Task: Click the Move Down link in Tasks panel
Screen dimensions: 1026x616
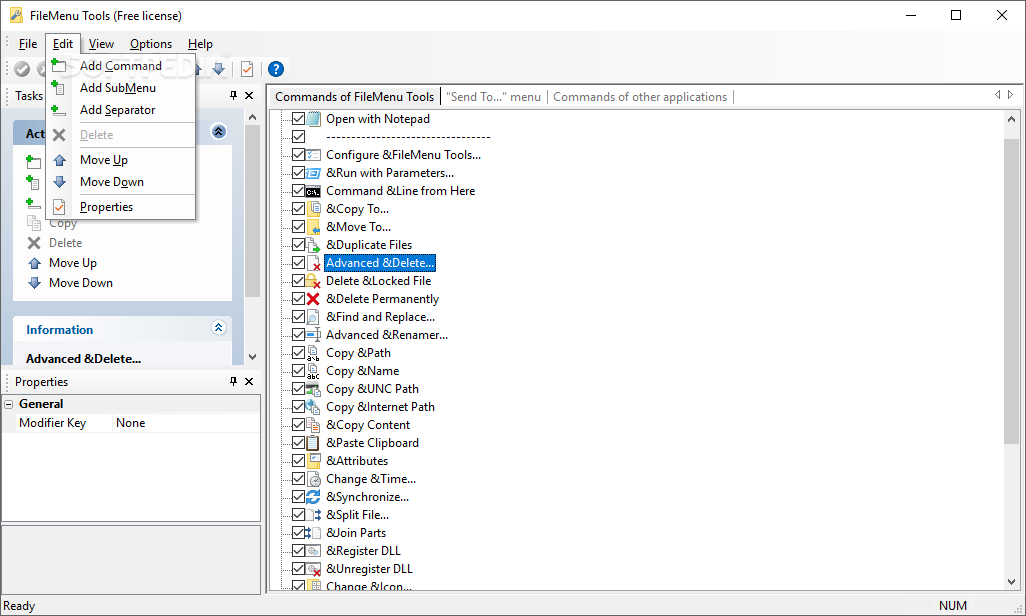Action: coord(80,283)
